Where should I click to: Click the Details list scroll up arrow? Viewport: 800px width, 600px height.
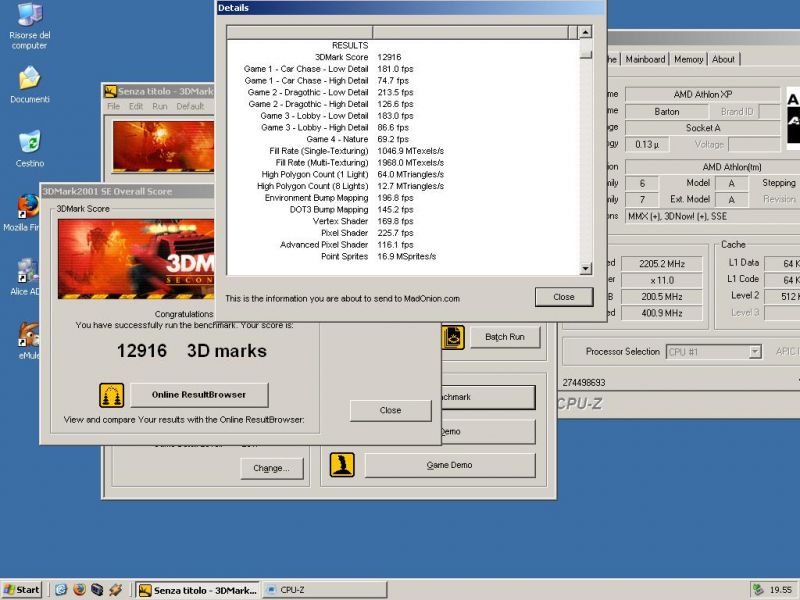tap(586, 32)
